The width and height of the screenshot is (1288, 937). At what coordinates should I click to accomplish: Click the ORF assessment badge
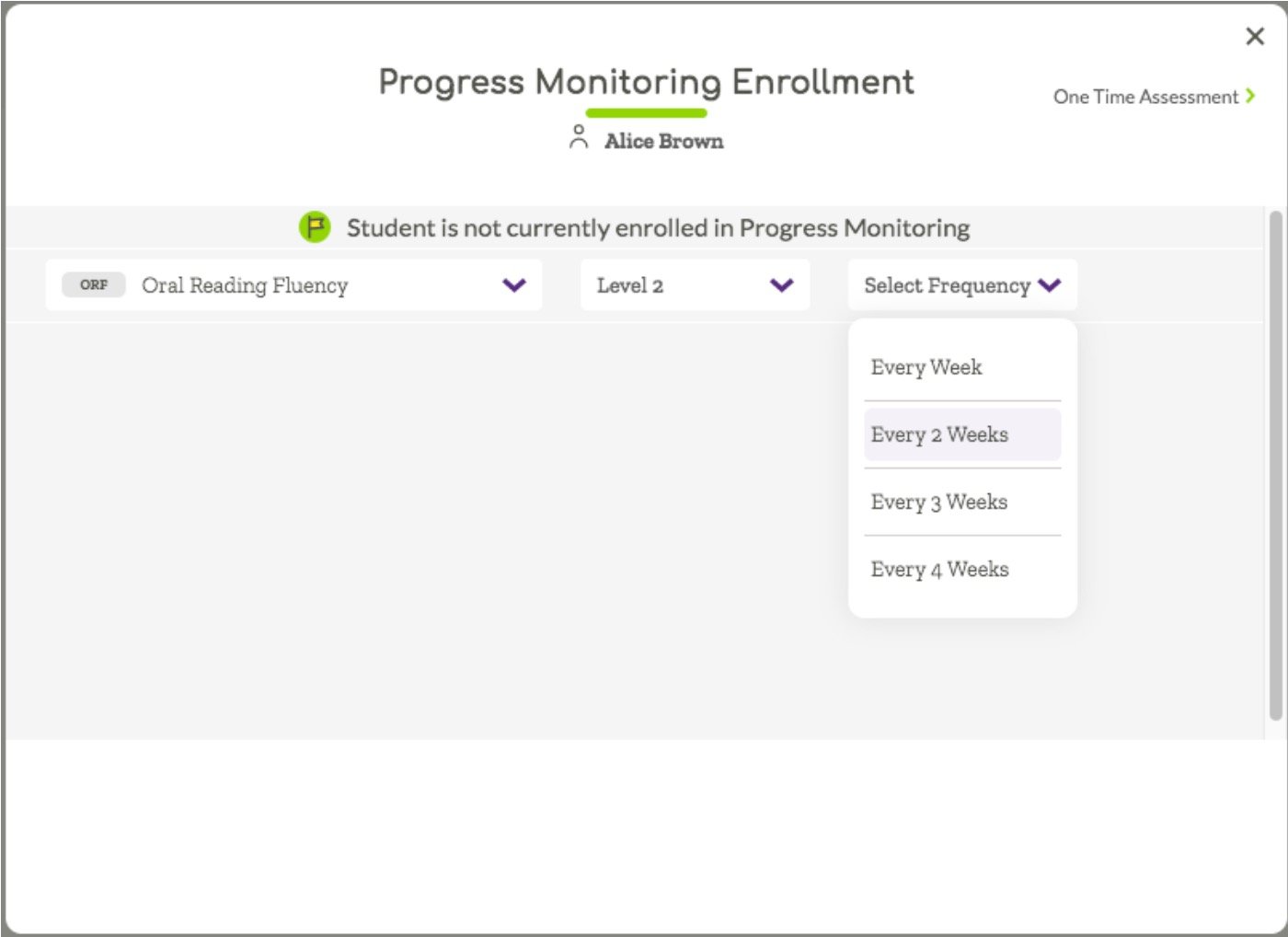91,284
